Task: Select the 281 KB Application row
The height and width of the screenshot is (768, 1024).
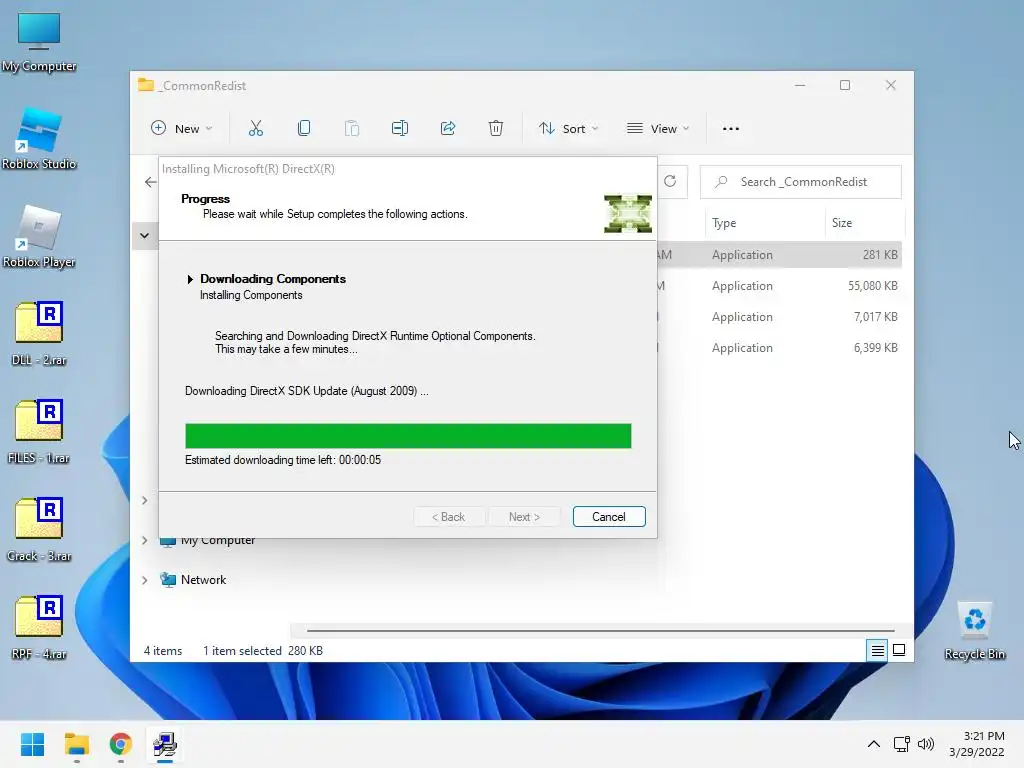Action: pos(779,255)
